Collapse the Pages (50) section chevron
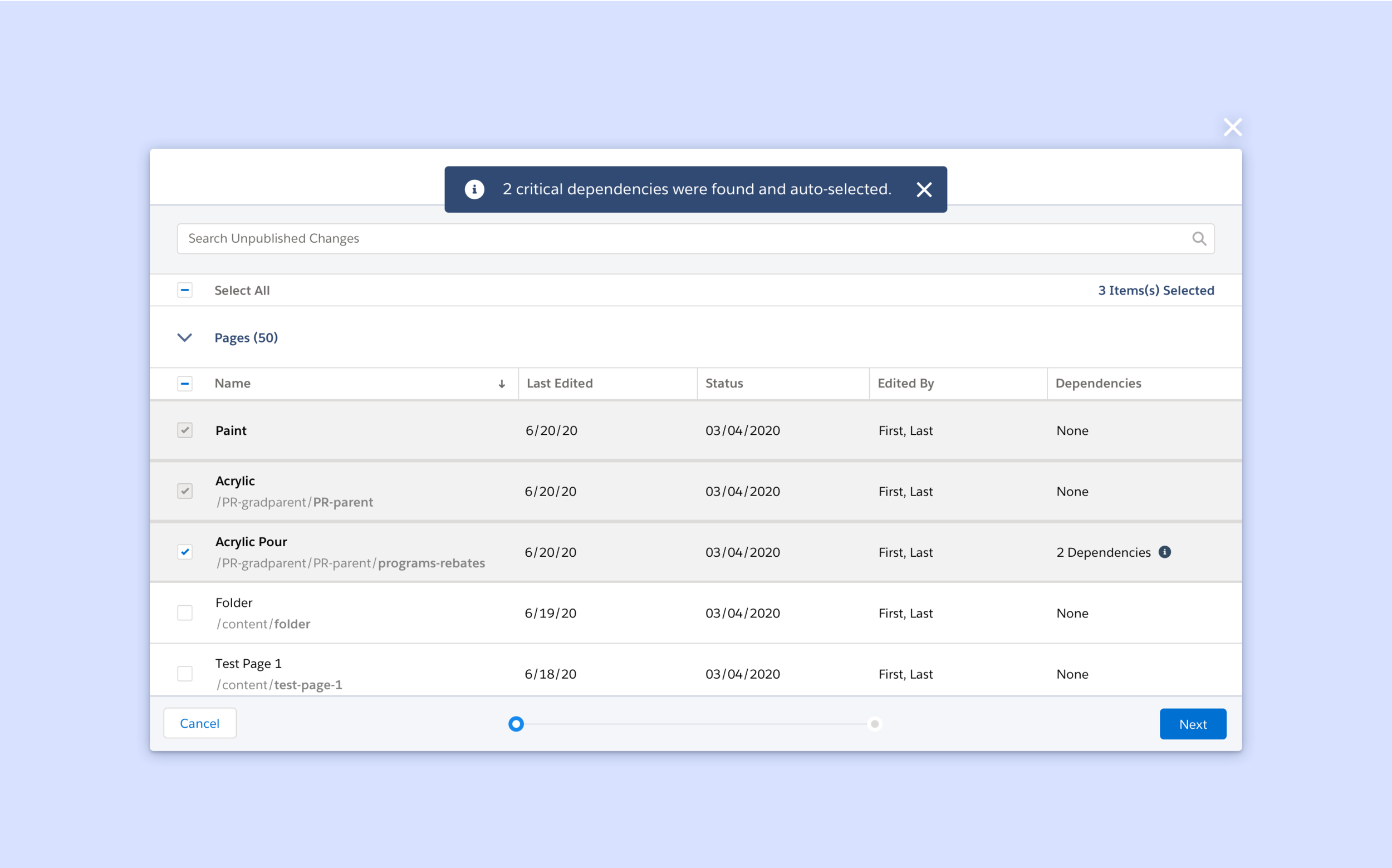 (x=184, y=337)
